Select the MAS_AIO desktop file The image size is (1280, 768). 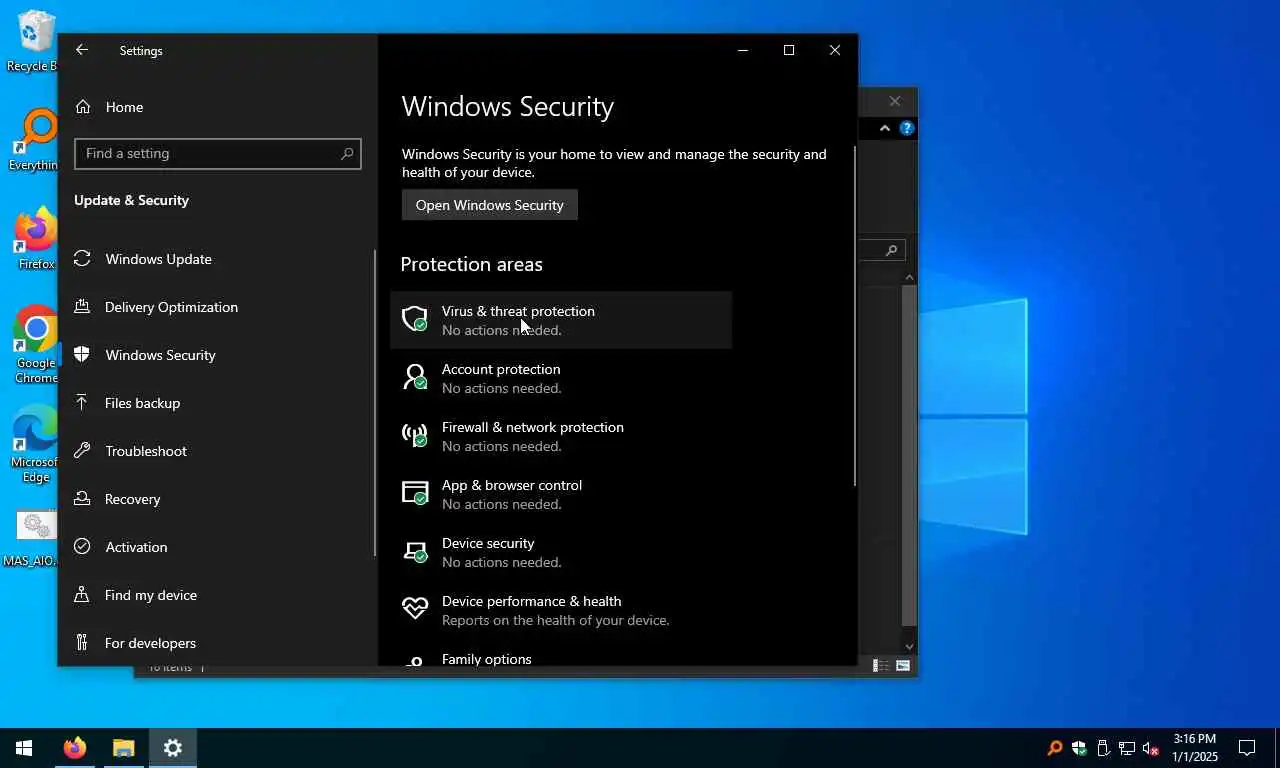[32, 538]
